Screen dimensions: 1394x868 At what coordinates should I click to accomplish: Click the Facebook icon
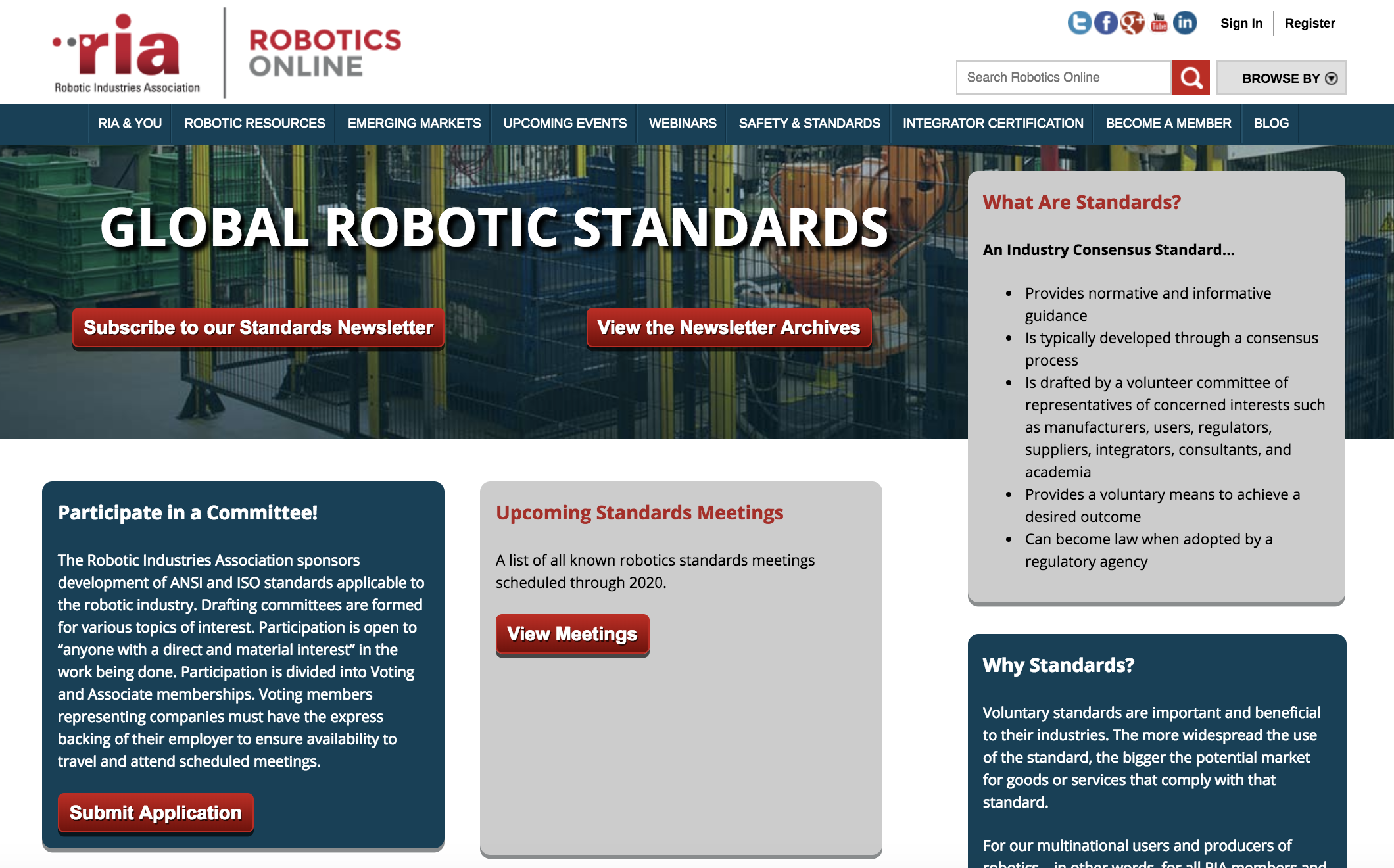pos(1105,23)
